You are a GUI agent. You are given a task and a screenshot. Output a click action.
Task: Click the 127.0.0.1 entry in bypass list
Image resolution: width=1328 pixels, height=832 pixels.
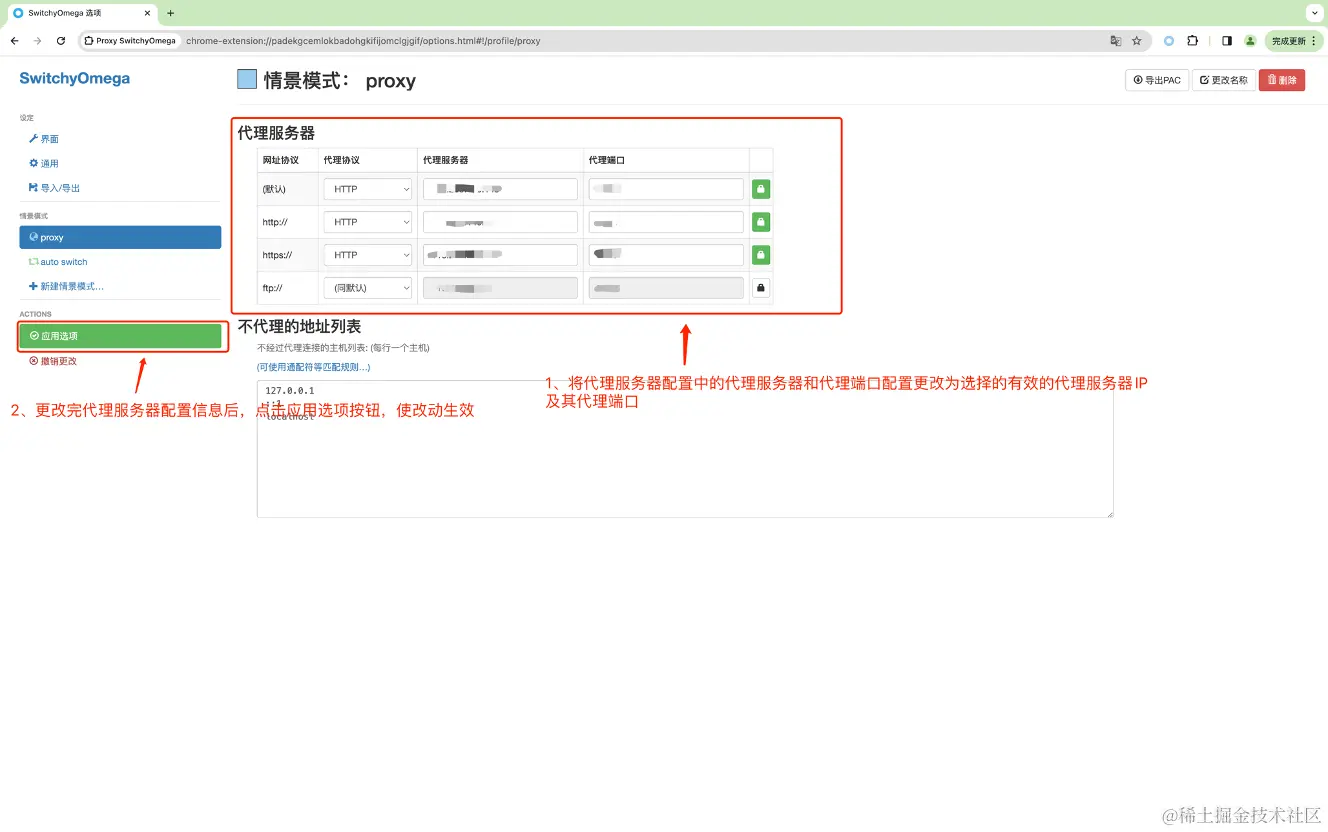290,391
